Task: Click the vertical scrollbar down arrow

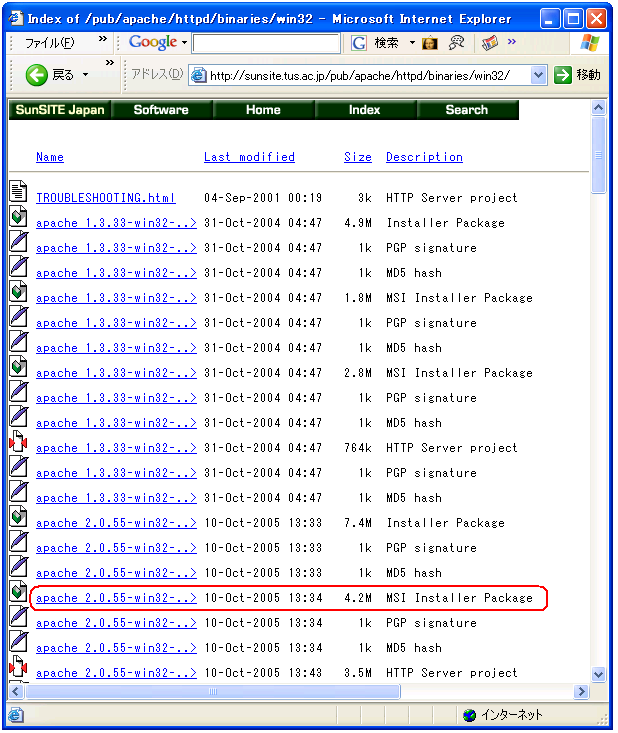Action: (x=599, y=675)
